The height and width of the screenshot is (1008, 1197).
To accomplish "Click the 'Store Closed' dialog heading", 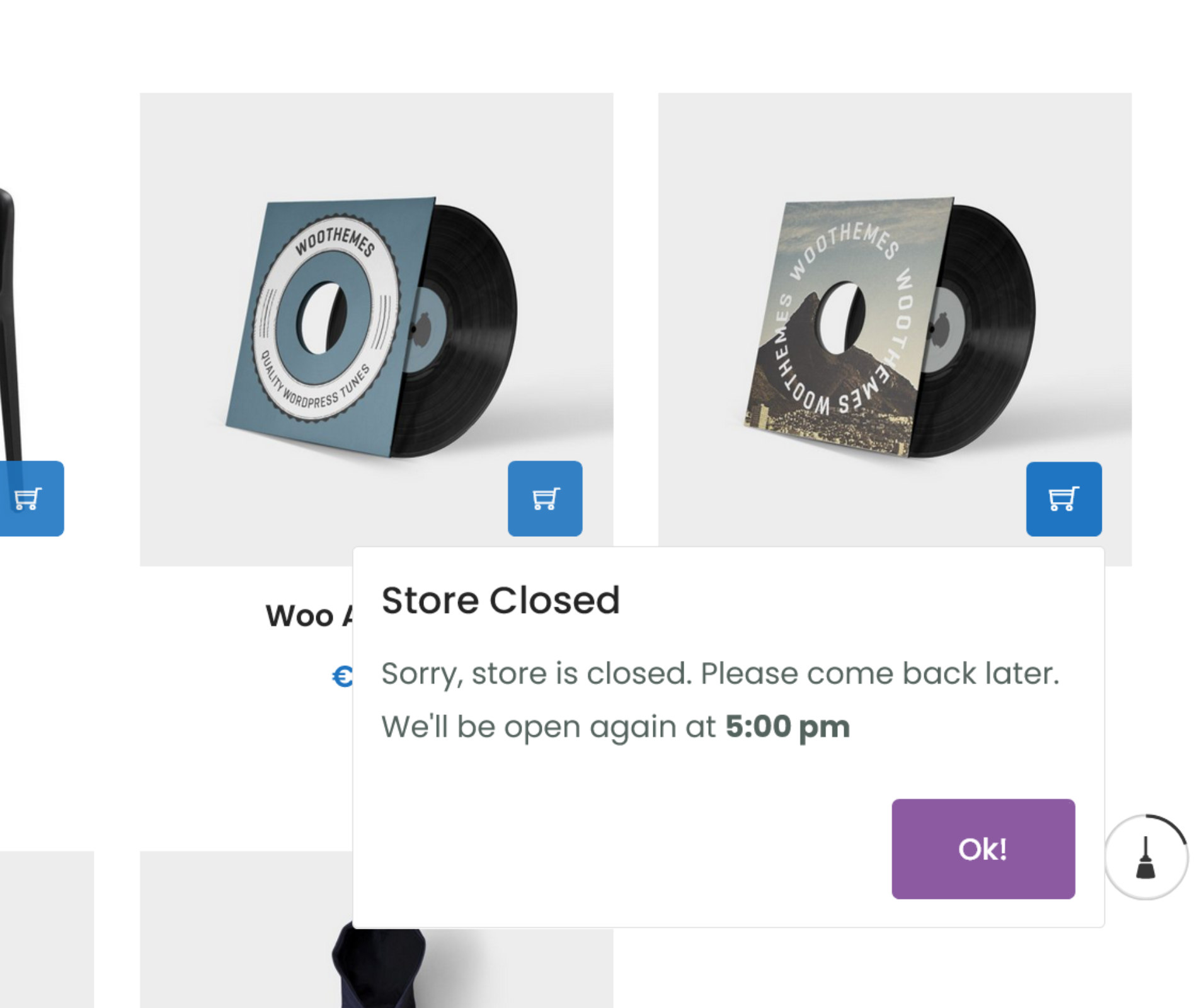I will (501, 600).
